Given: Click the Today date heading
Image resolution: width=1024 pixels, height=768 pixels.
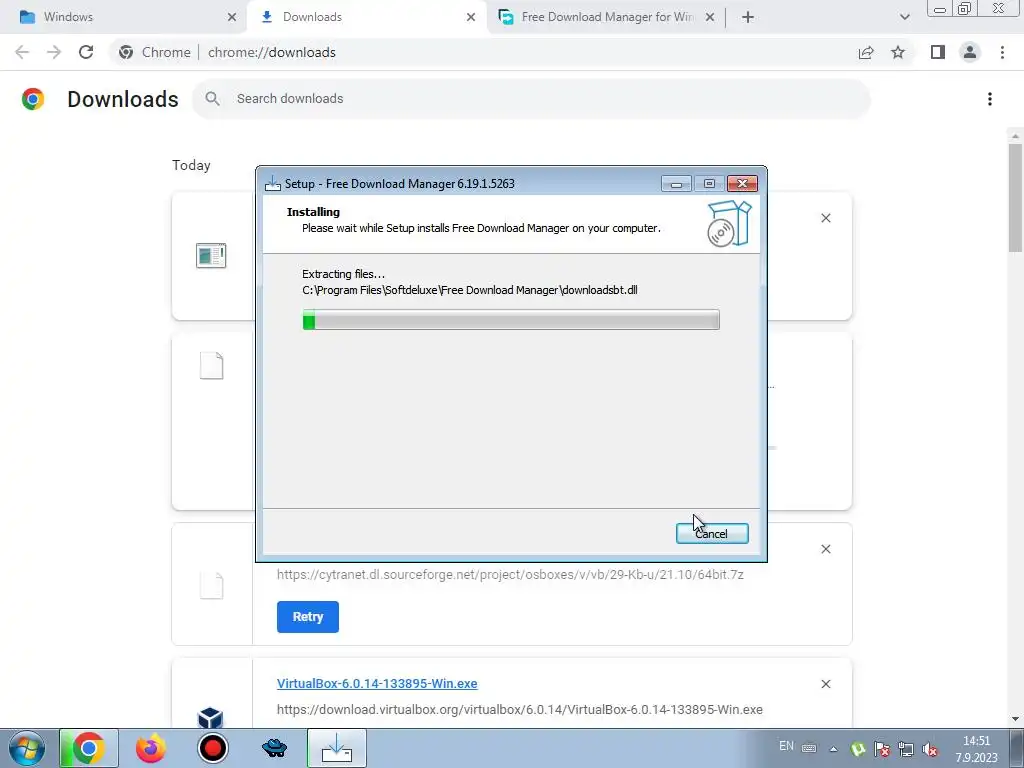Looking at the screenshot, I should [191, 165].
